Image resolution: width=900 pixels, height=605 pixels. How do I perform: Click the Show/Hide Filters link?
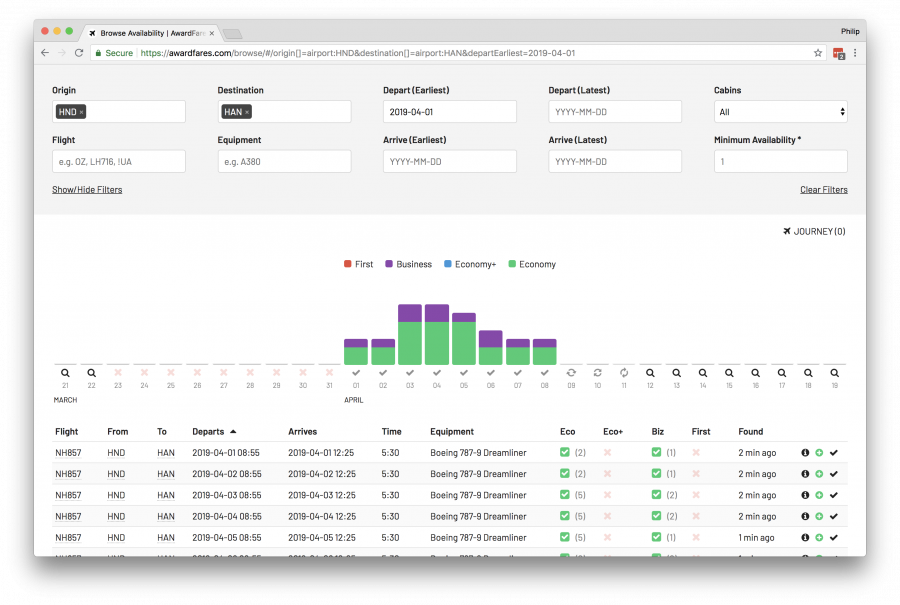point(87,190)
